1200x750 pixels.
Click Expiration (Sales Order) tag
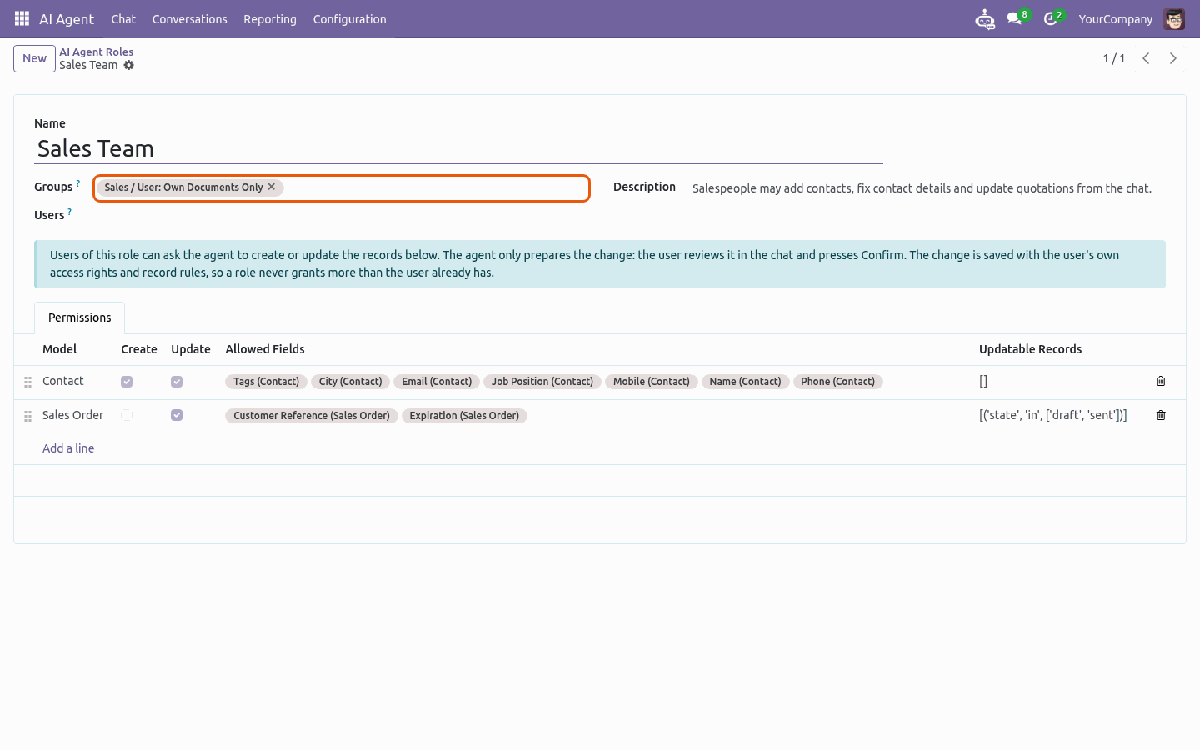click(x=464, y=416)
